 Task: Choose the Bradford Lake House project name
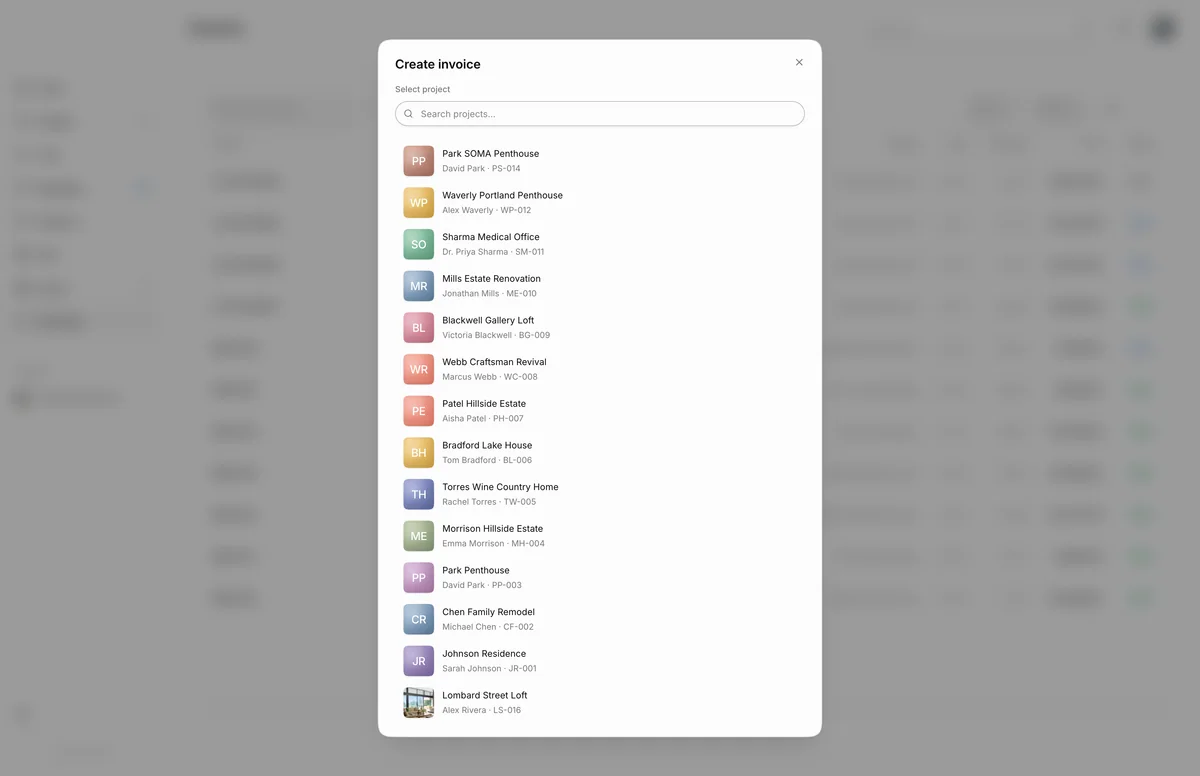tap(487, 445)
